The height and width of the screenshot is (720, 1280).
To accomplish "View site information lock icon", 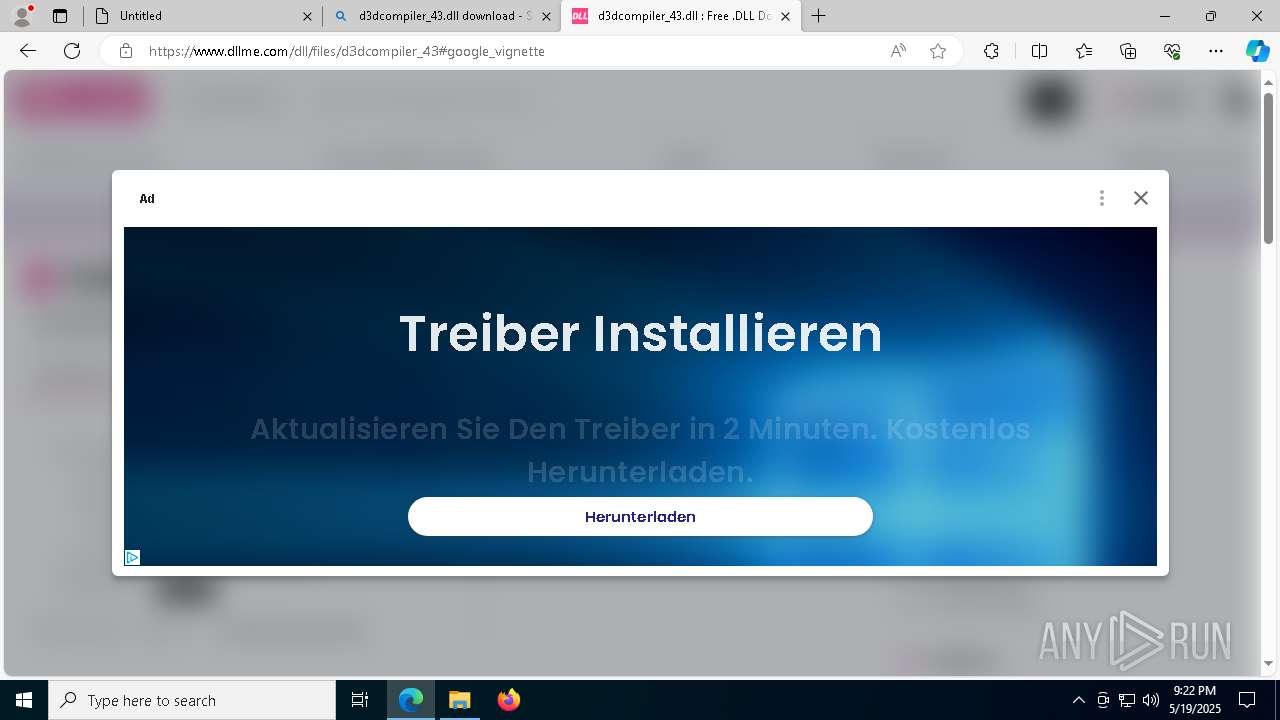I will coord(126,51).
